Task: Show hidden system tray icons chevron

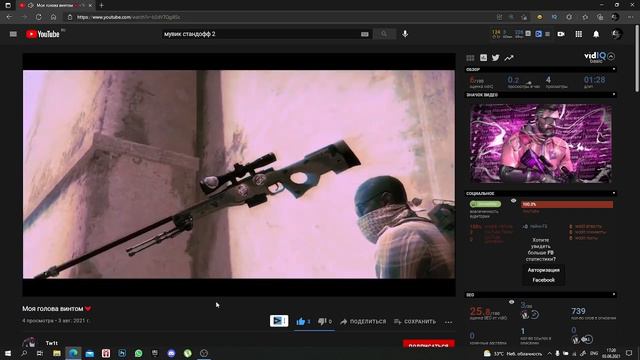Action: (x=549, y=353)
